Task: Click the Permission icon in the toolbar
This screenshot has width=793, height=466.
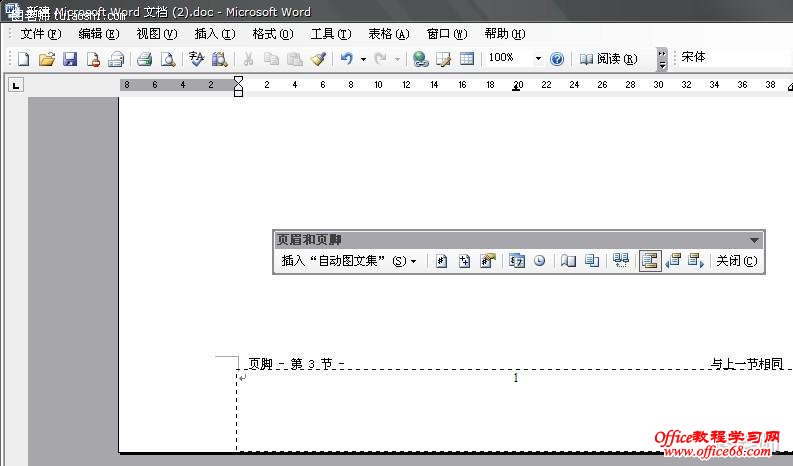Action: pos(93,59)
